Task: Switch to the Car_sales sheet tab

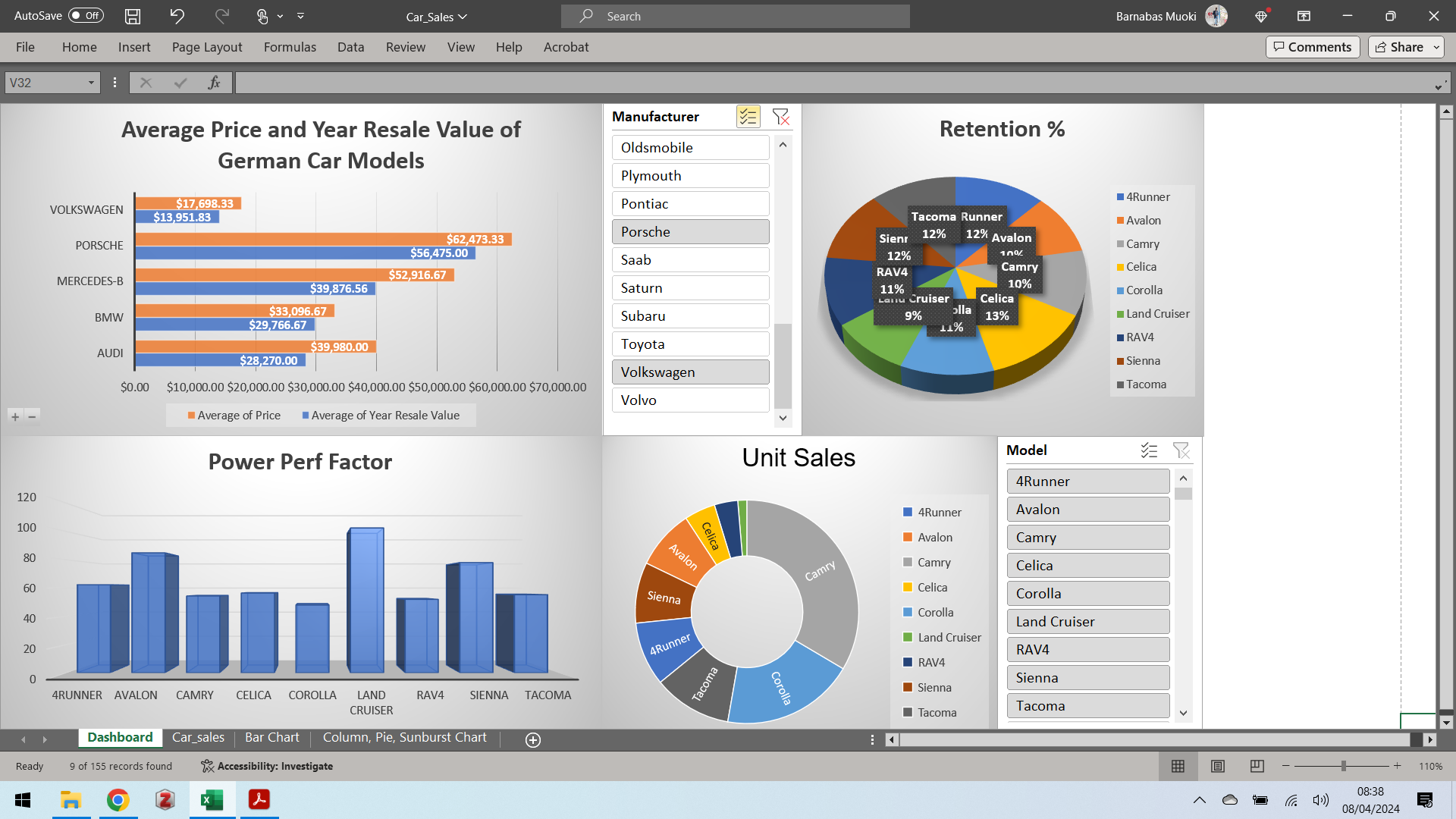Action: pos(198,736)
